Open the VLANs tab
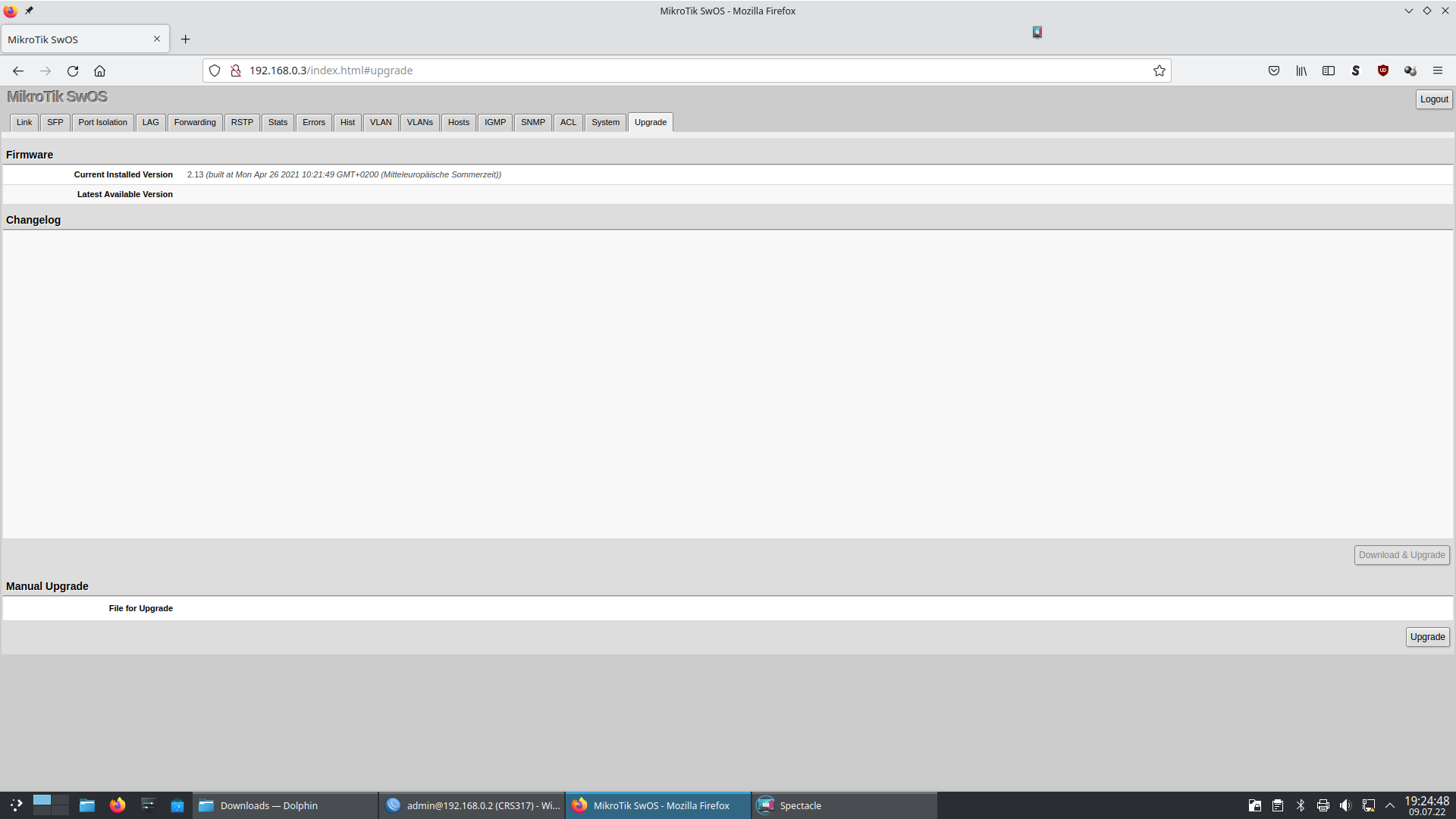This screenshot has height=819, width=1456. point(419,122)
